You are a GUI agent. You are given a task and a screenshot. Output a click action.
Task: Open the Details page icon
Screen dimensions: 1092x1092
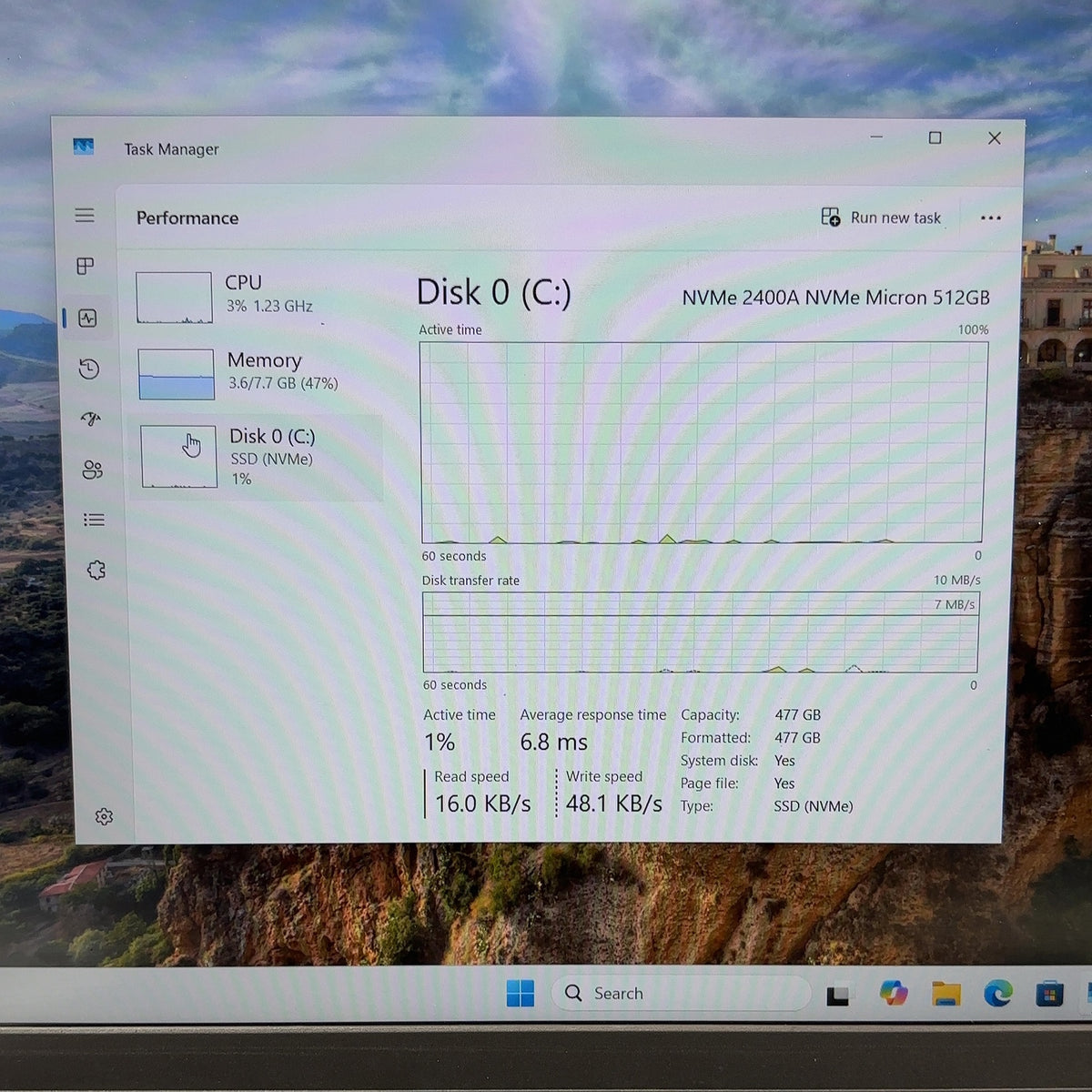tap(94, 520)
